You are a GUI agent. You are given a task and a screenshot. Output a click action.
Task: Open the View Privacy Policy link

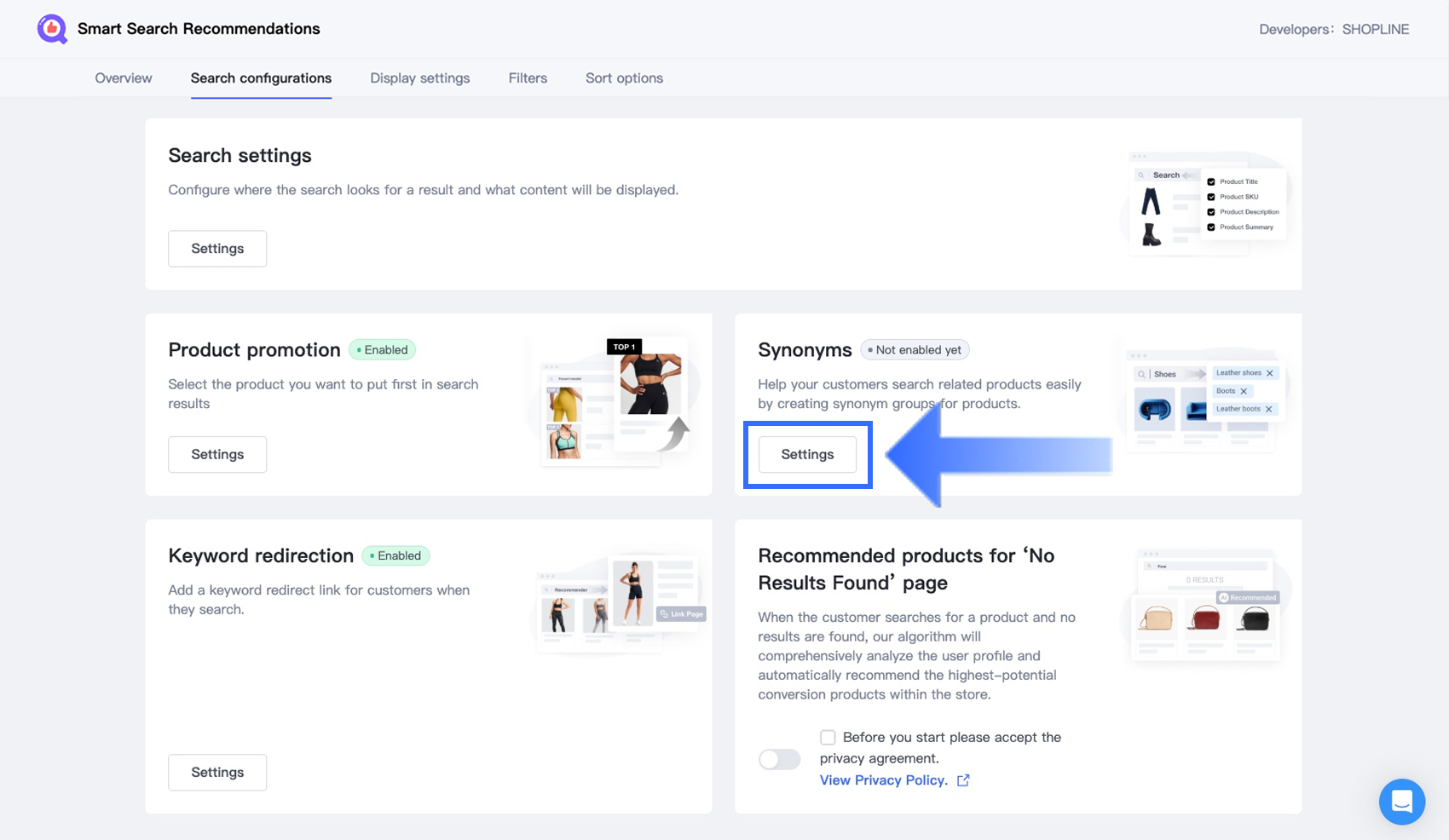883,780
